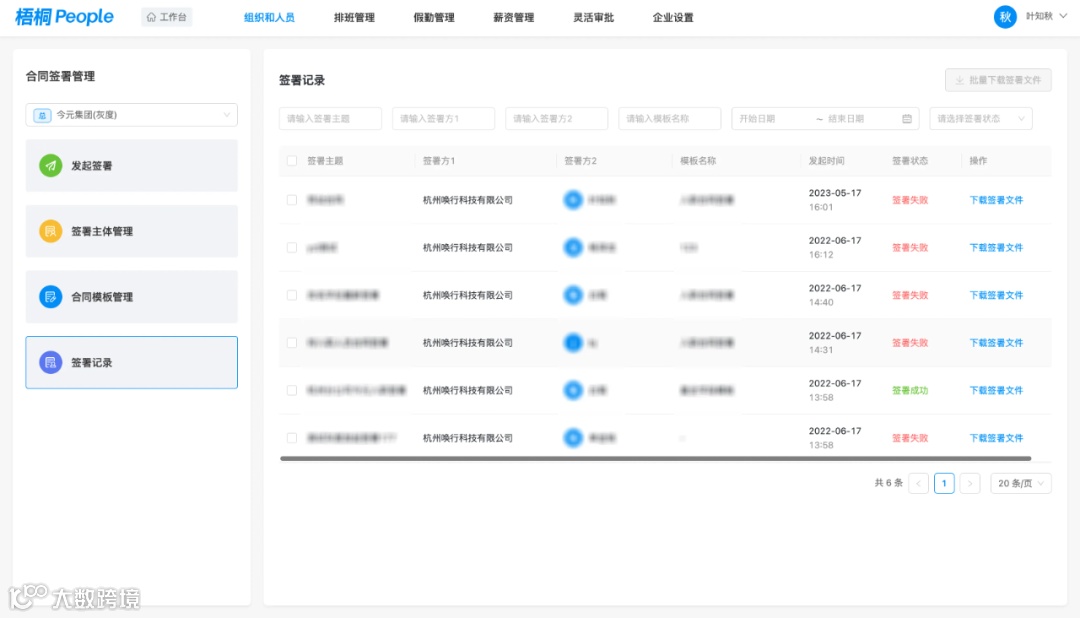Open 发起签署 sidebar item
Image resolution: width=1080 pixels, height=618 pixels.
click(132, 165)
